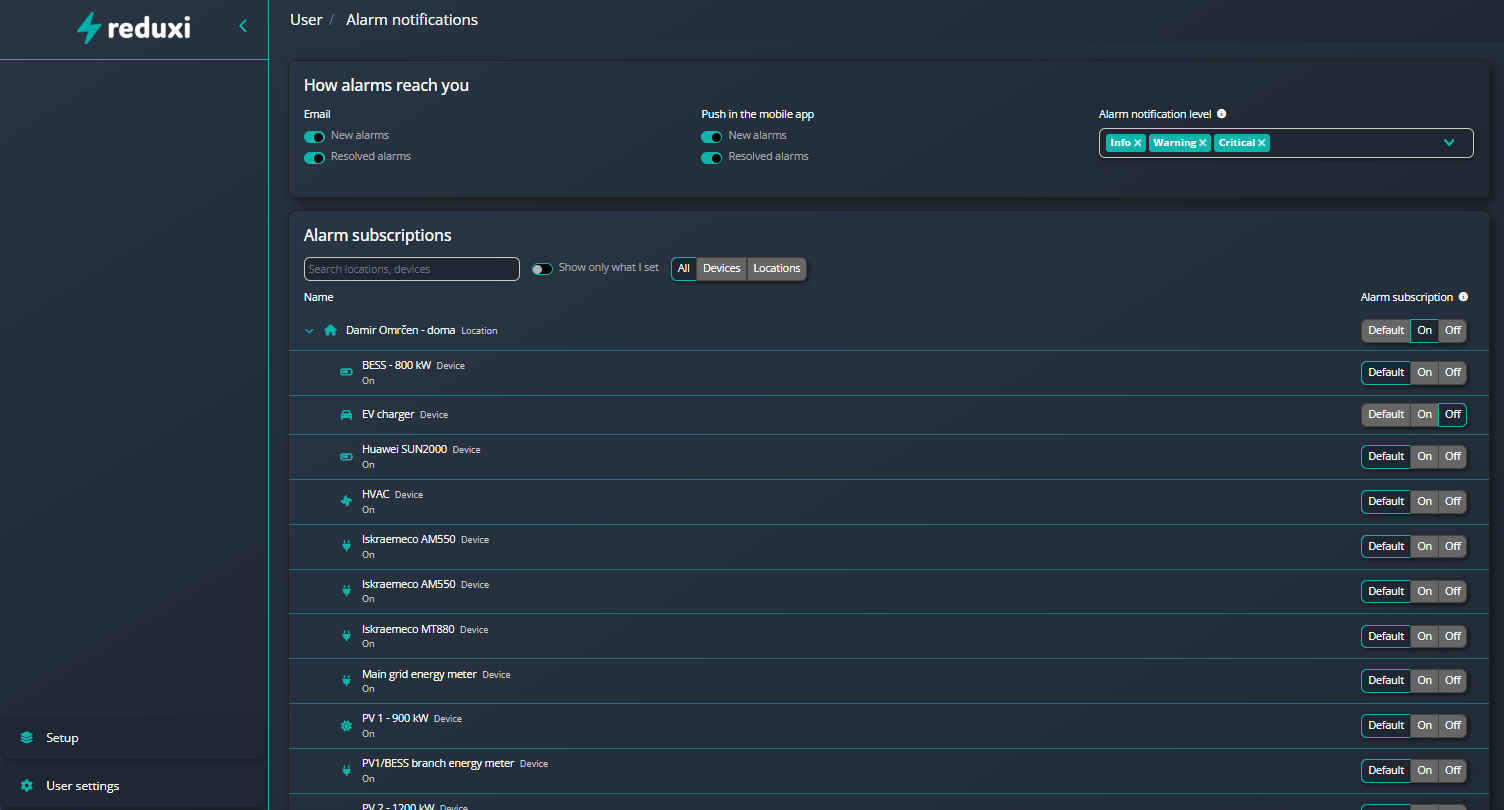Click the User breadcrumb link

pos(306,20)
